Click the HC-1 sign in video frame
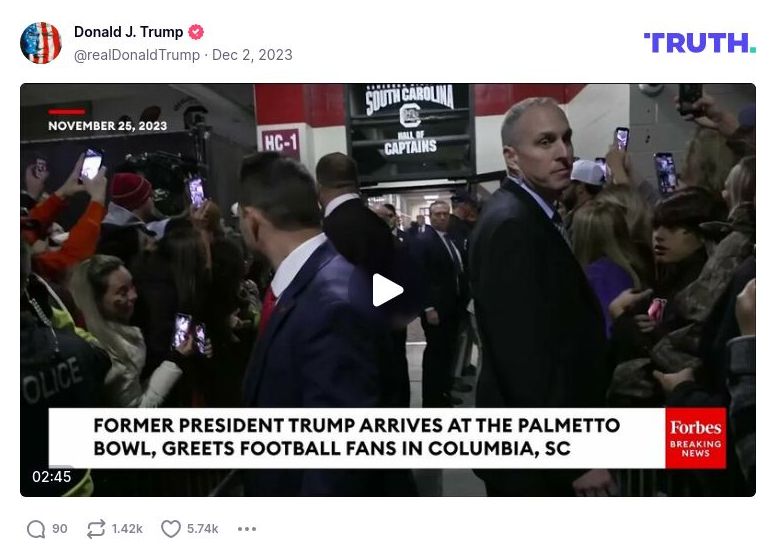The width and height of the screenshot is (777, 559). (280, 142)
